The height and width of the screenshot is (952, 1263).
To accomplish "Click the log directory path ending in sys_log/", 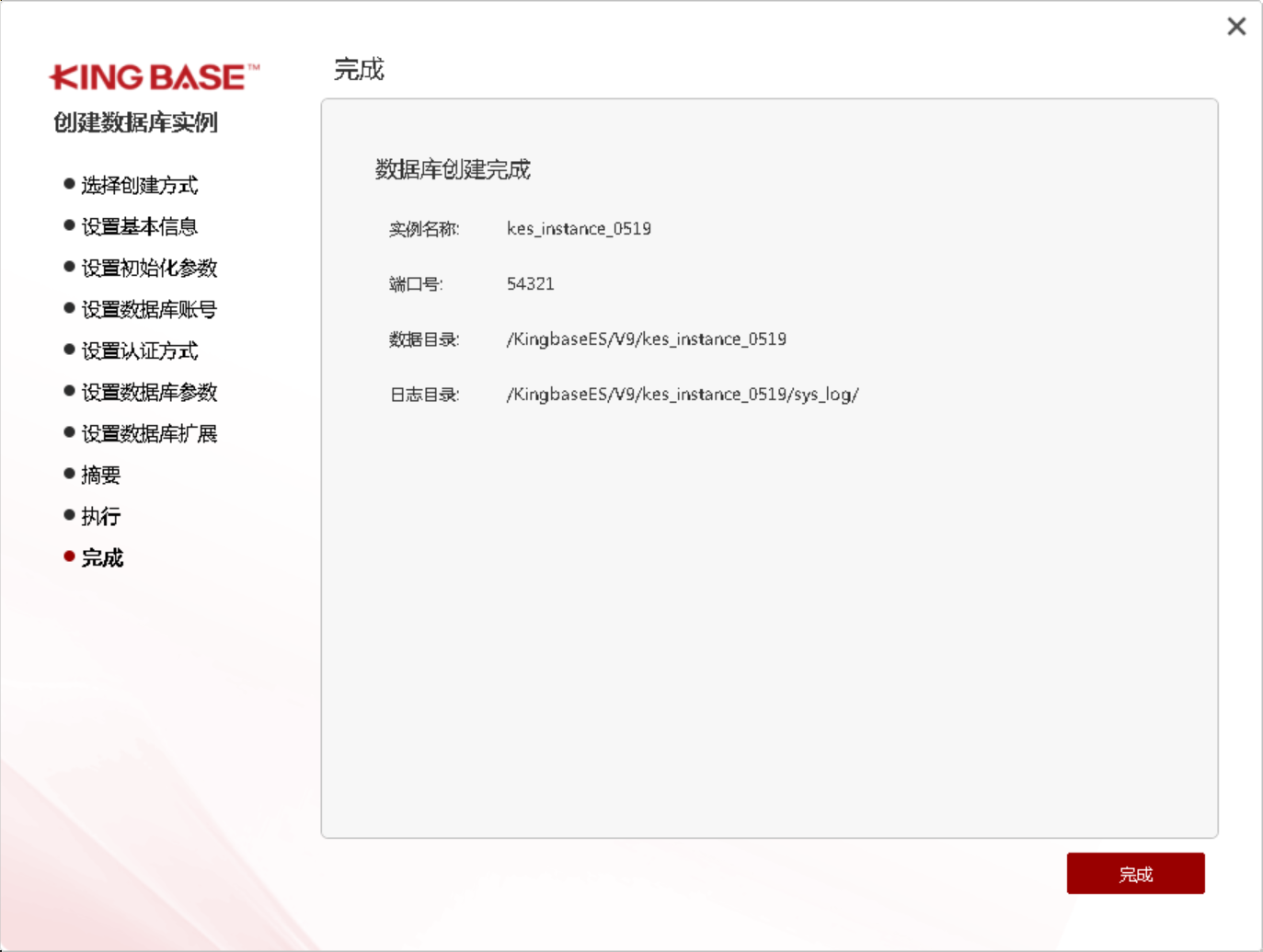I will click(682, 395).
